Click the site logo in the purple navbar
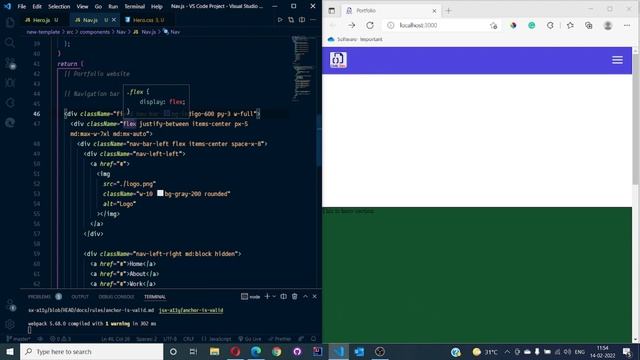Image resolution: width=640 pixels, height=360 pixels. [338, 60]
